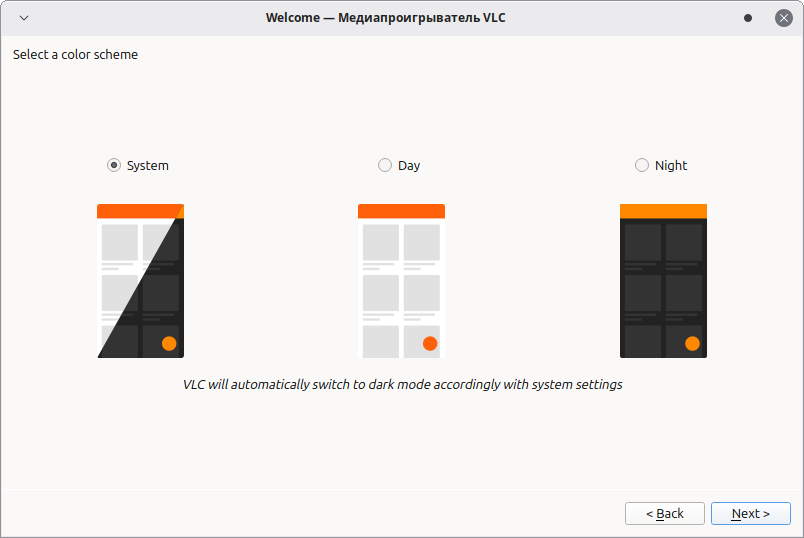Click the 'Day' label text
The image size is (804, 538).
(409, 166)
